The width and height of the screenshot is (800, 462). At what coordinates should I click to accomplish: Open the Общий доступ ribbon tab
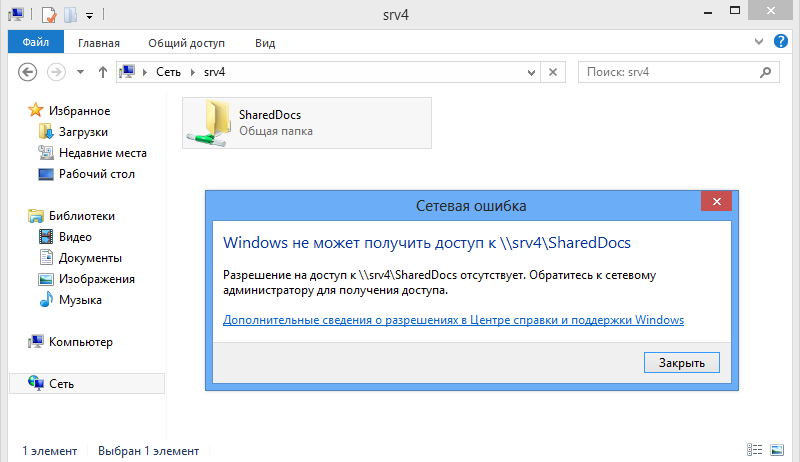click(186, 43)
